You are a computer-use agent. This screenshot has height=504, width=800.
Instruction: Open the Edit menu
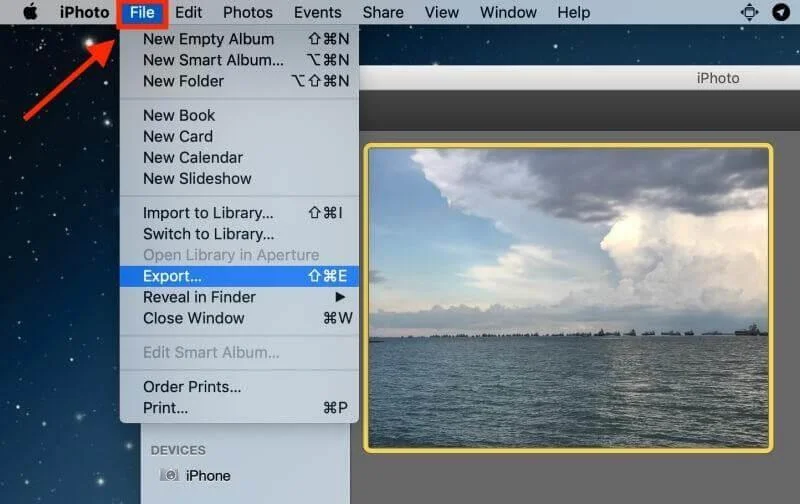pos(188,13)
